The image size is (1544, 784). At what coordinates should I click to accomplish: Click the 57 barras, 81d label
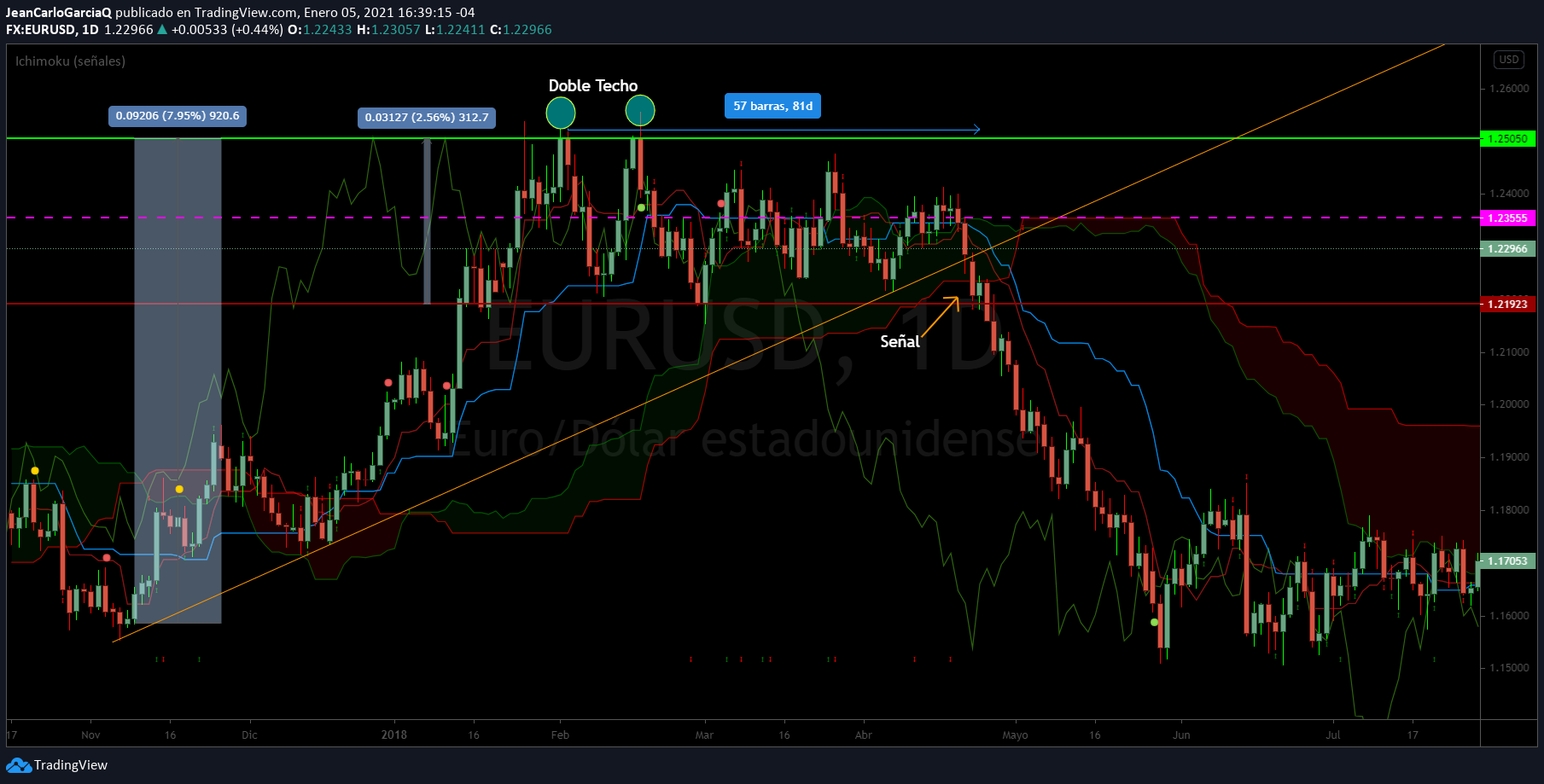tap(773, 106)
